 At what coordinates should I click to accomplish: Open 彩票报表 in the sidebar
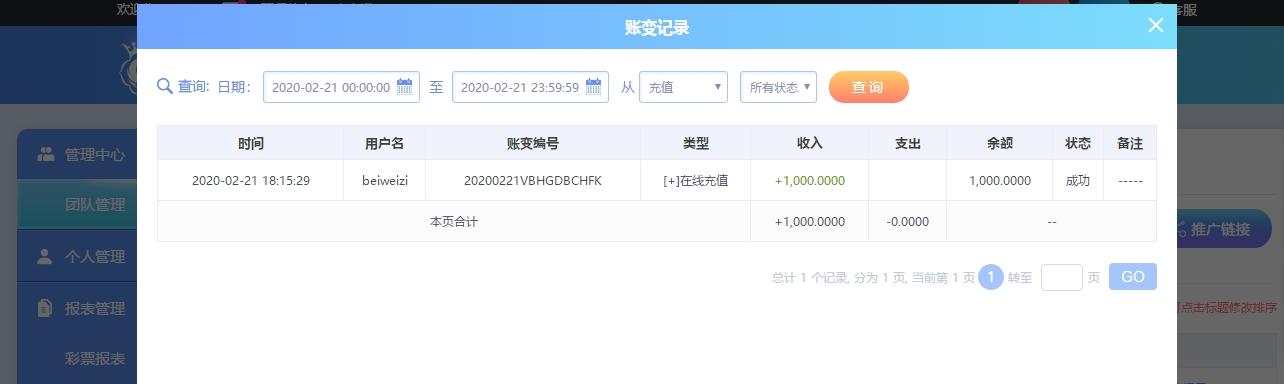pyautogui.click(x=95, y=359)
